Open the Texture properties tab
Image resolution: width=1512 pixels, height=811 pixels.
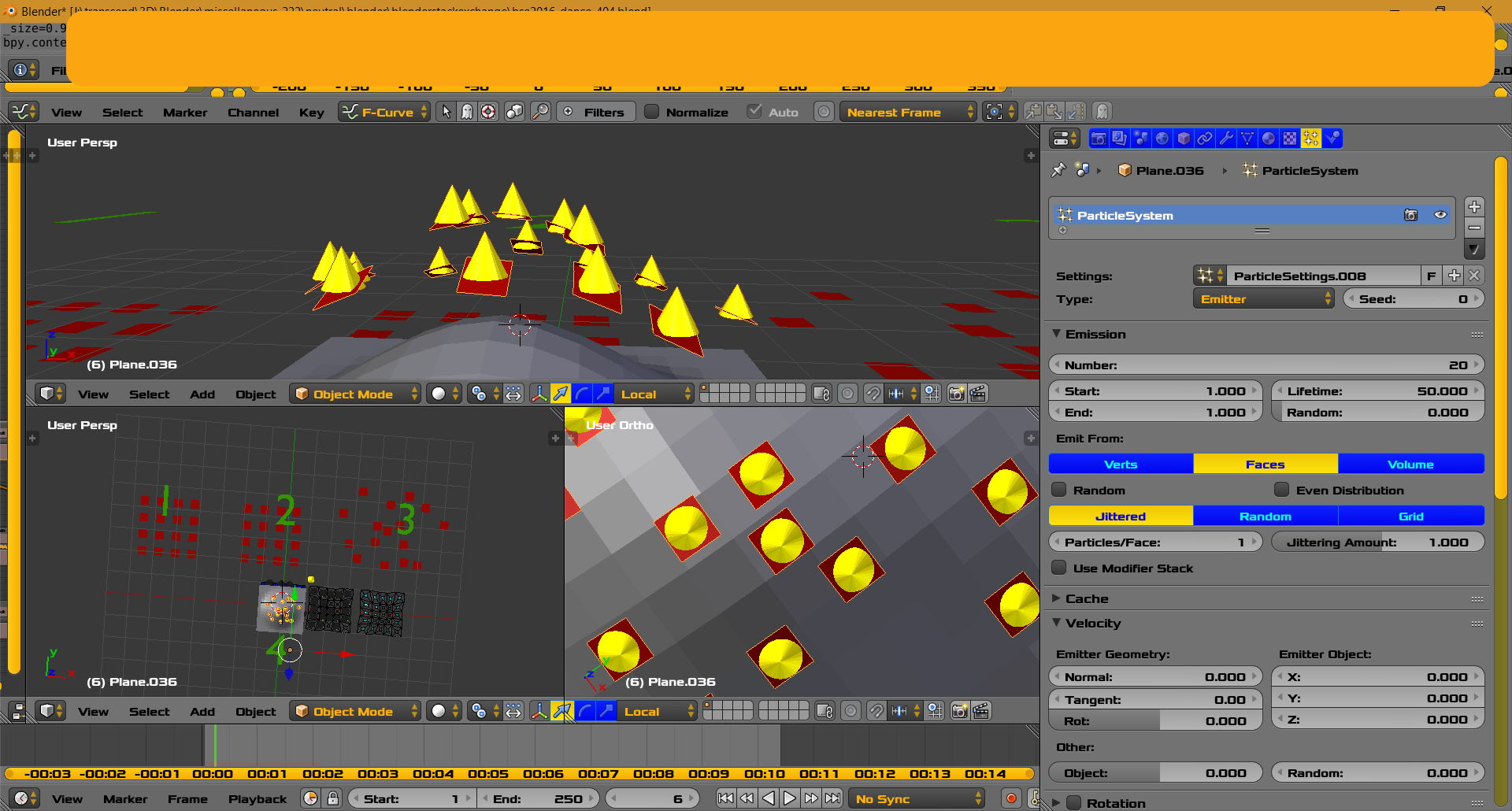(1290, 139)
